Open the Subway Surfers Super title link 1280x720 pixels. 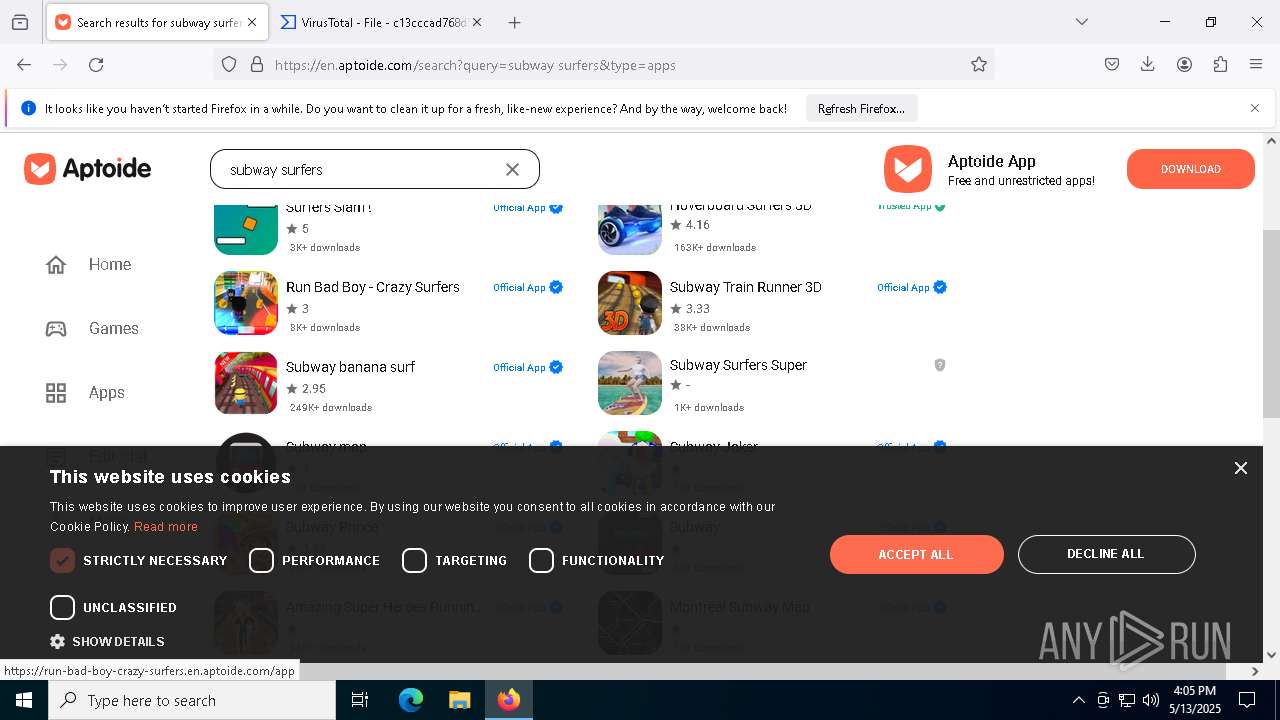[x=738, y=365]
